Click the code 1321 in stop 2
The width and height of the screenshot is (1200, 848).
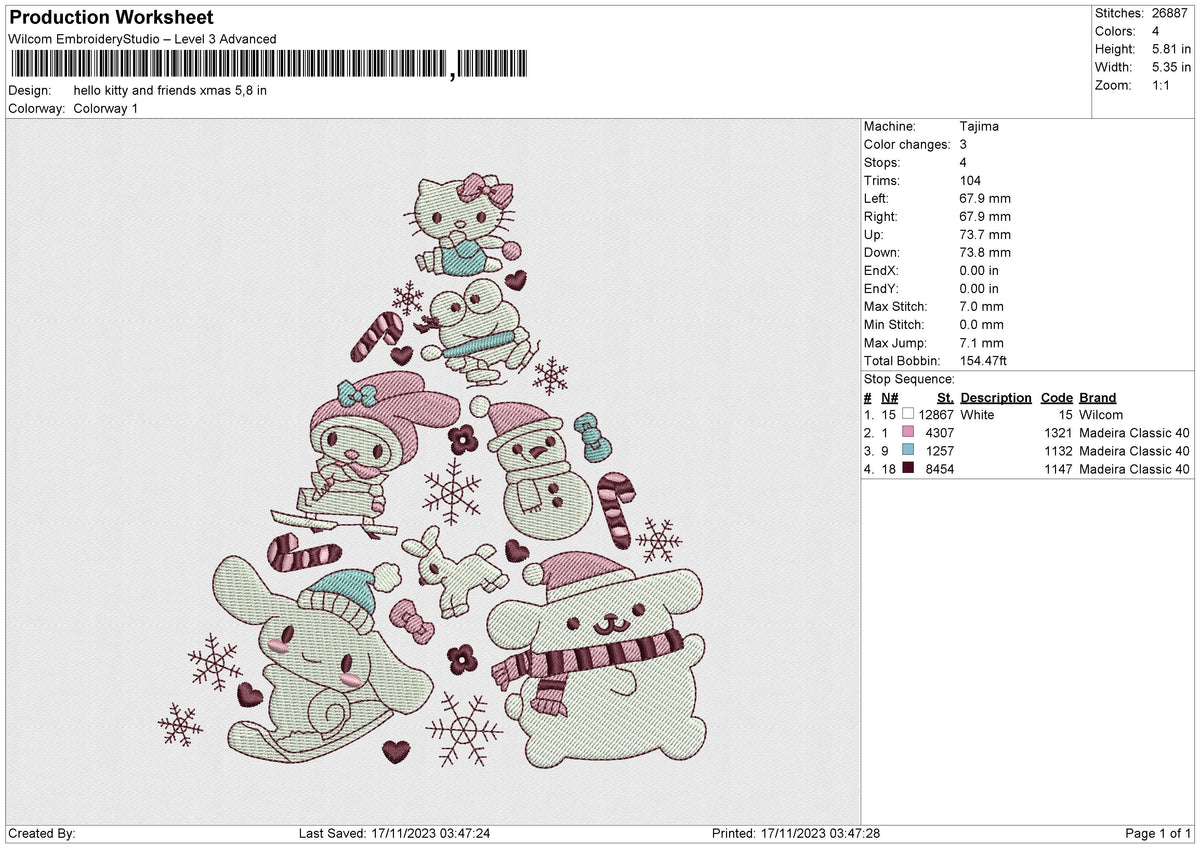[1058, 432]
